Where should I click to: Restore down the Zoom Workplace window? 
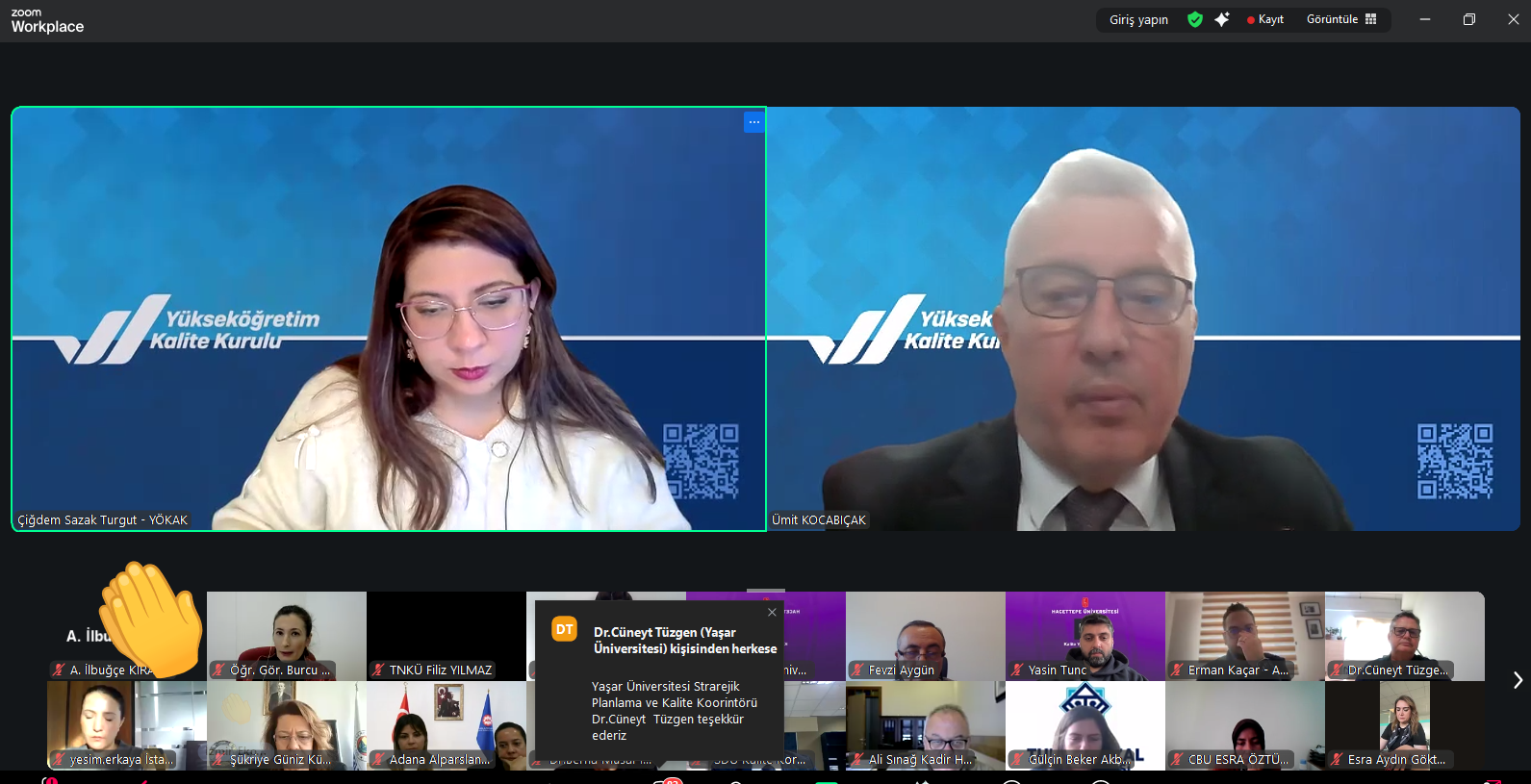pyautogui.click(x=1468, y=19)
